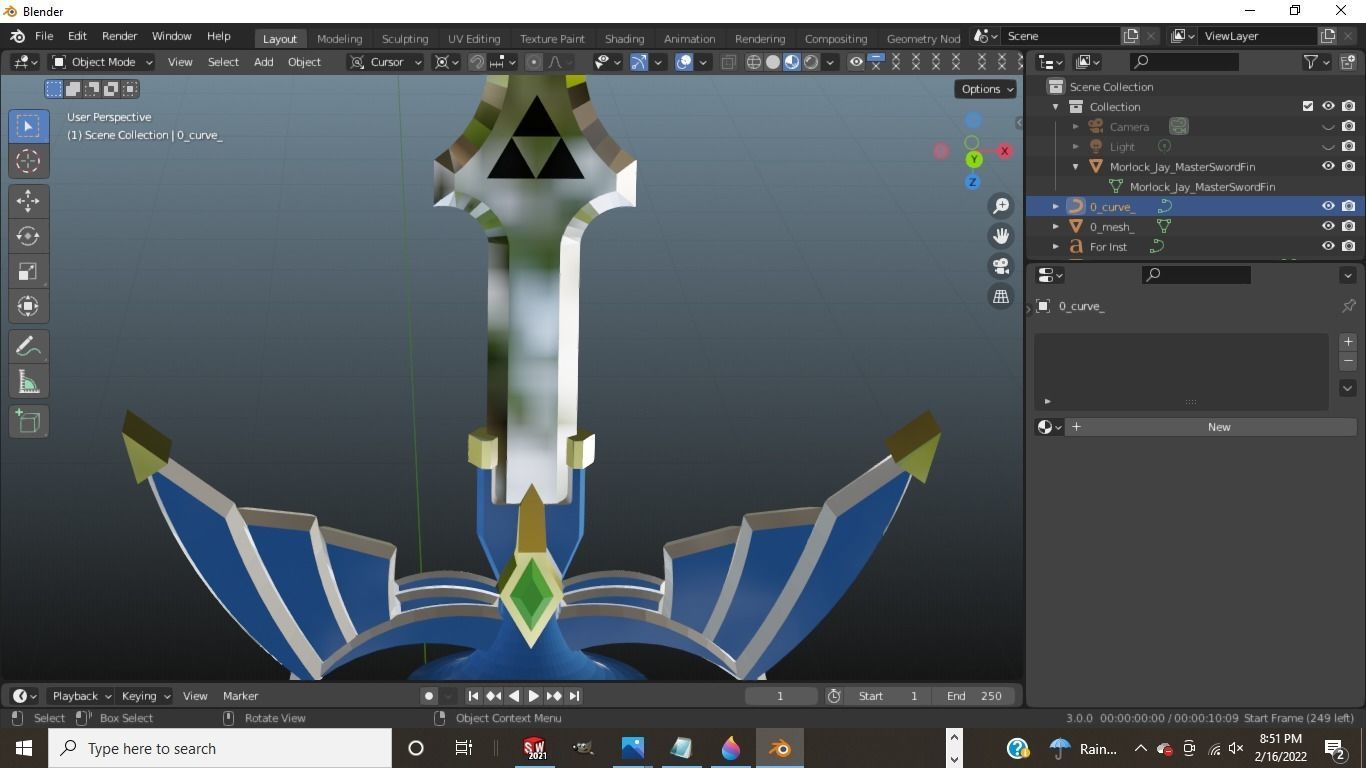The width and height of the screenshot is (1366, 768).
Task: Open Windows Task View
Action: pos(463,748)
